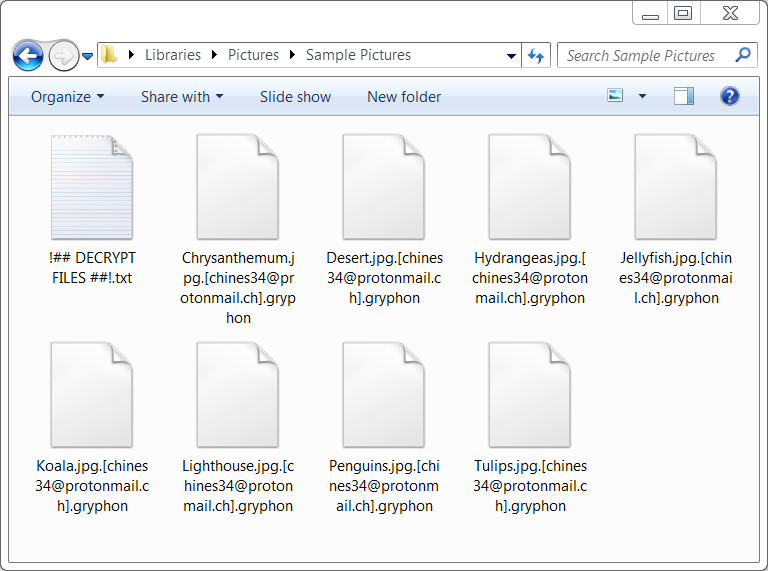Viewport: 768px width, 571px height.
Task: Click the Hydrangeas.jpg.[chines34@protonmail.ch].gryphon name label
Action: (x=530, y=278)
